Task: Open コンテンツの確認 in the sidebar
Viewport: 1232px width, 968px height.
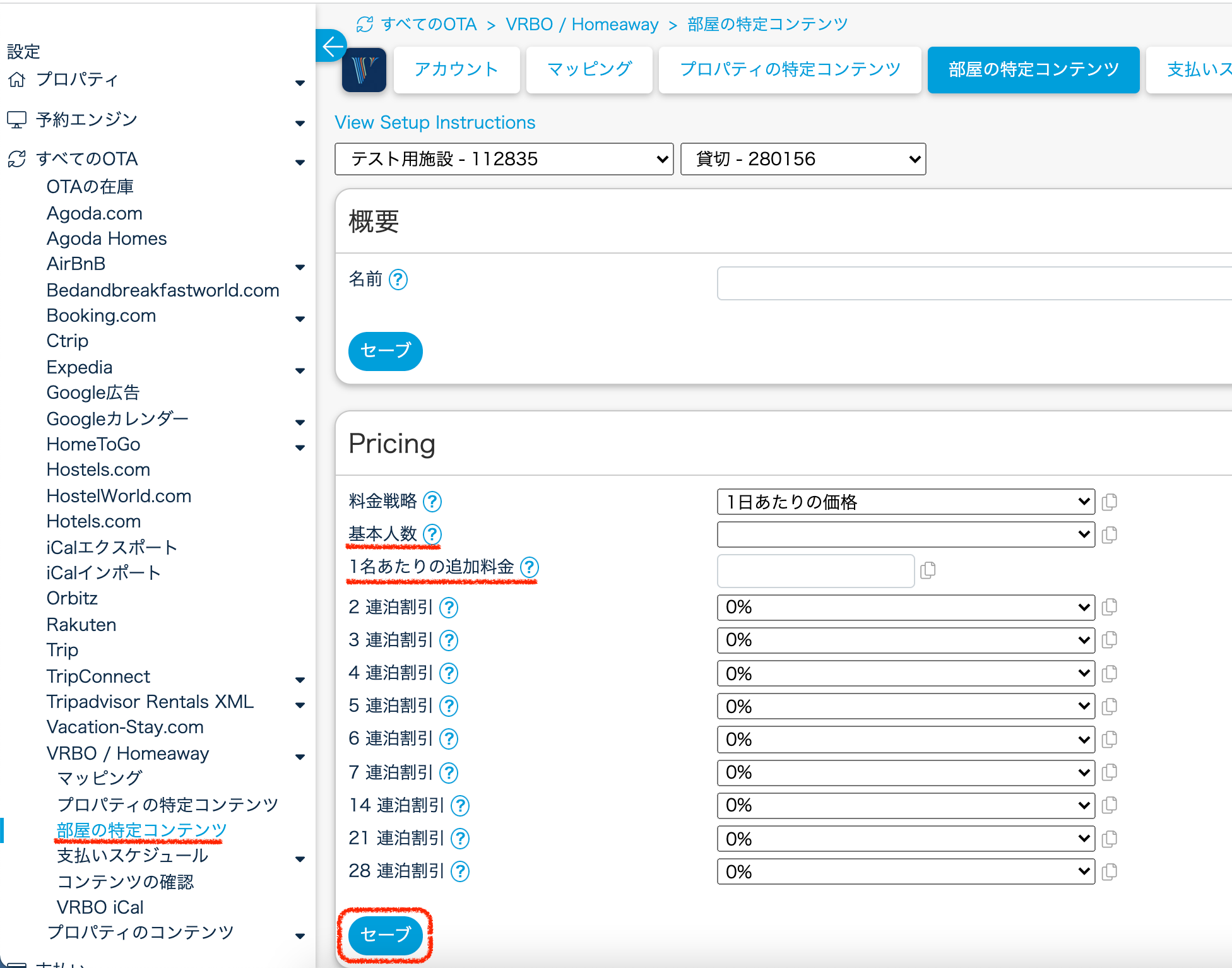Action: (x=125, y=882)
